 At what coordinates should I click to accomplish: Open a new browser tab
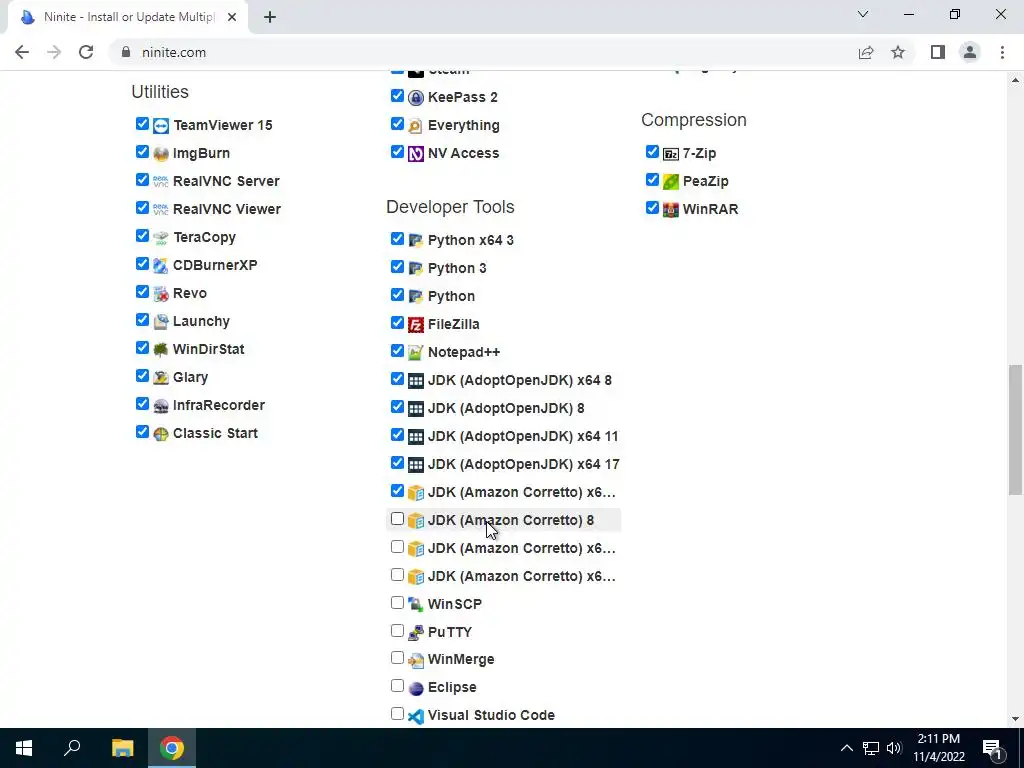pos(270,18)
